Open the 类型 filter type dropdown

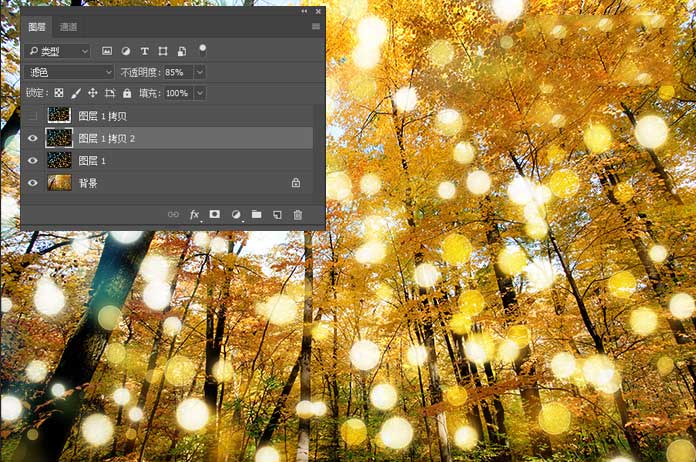(x=58, y=51)
